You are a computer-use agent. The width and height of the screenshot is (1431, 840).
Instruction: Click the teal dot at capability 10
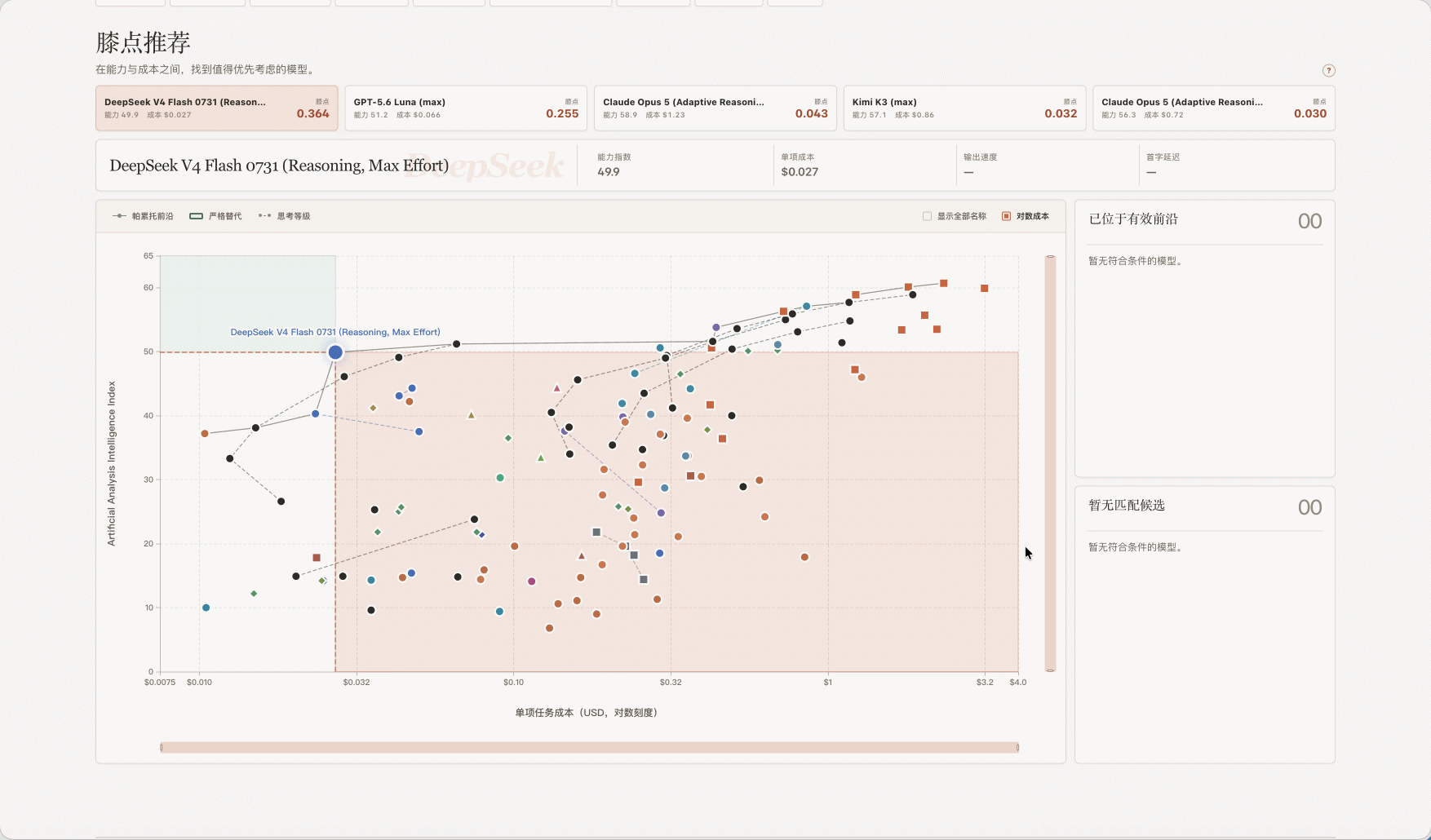[206, 608]
